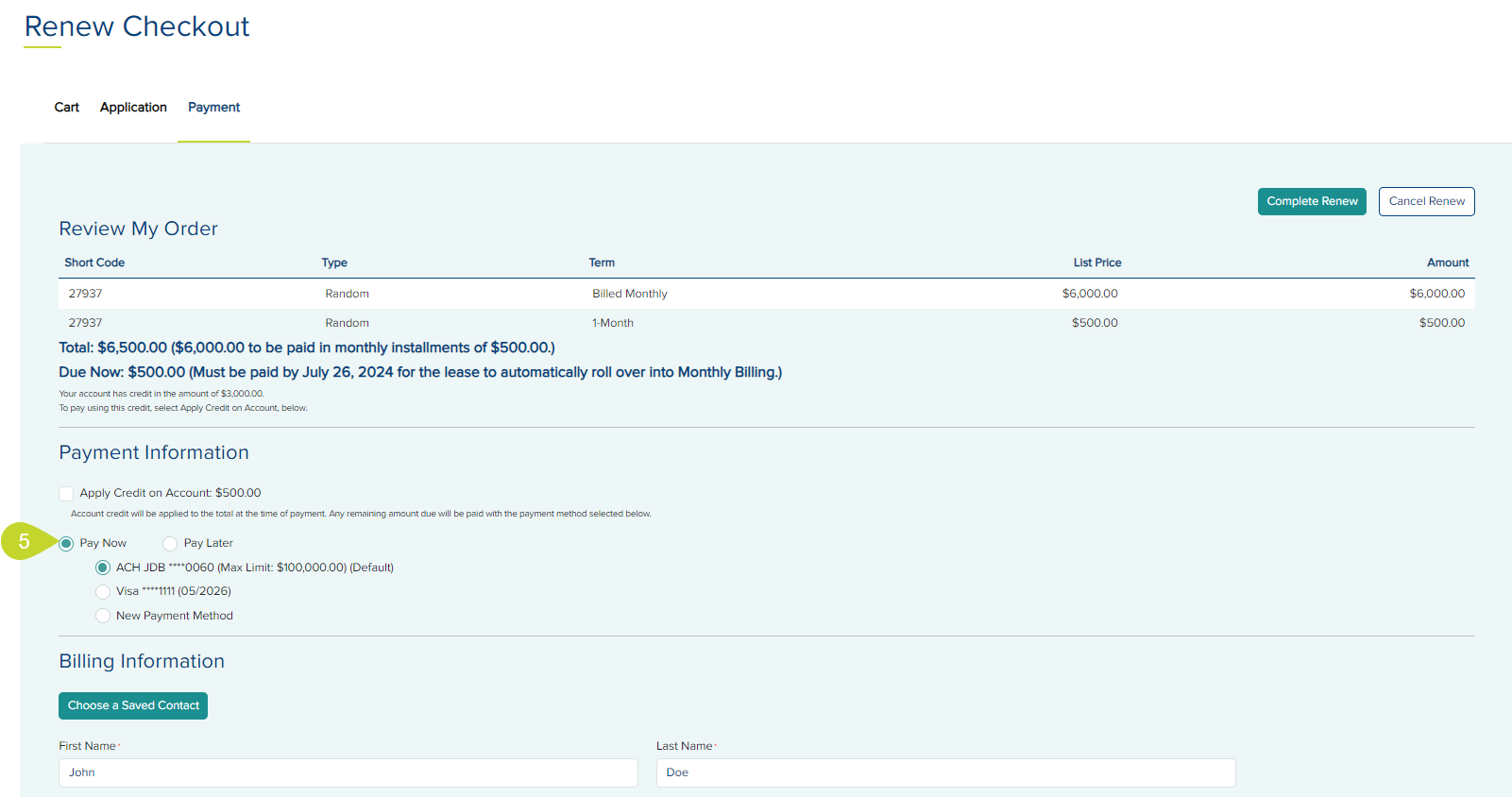Enable Apply Credit on Account checkbox
Image resolution: width=1512 pixels, height=797 pixels.
[66, 494]
